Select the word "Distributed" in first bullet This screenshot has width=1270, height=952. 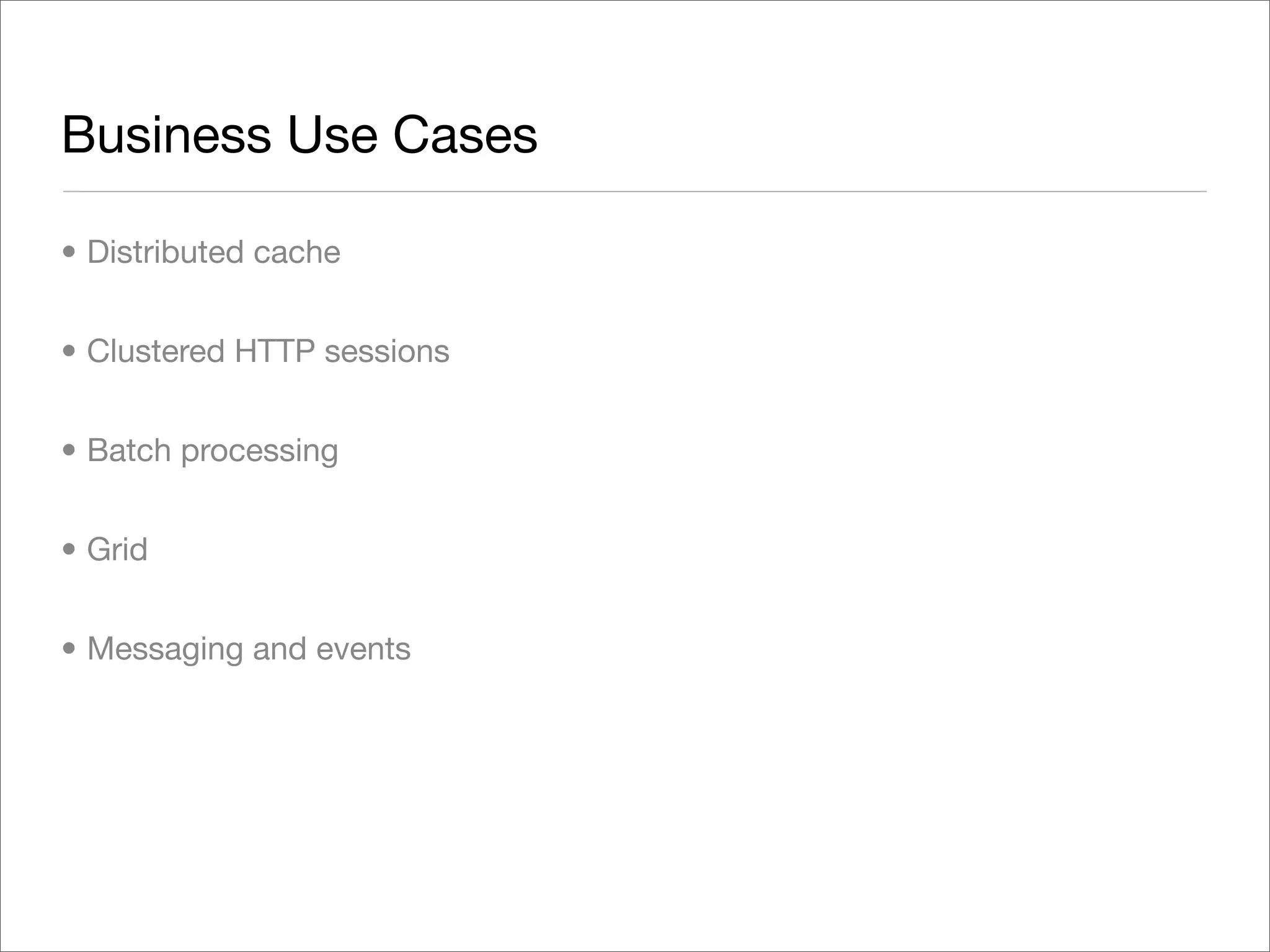[x=164, y=252]
